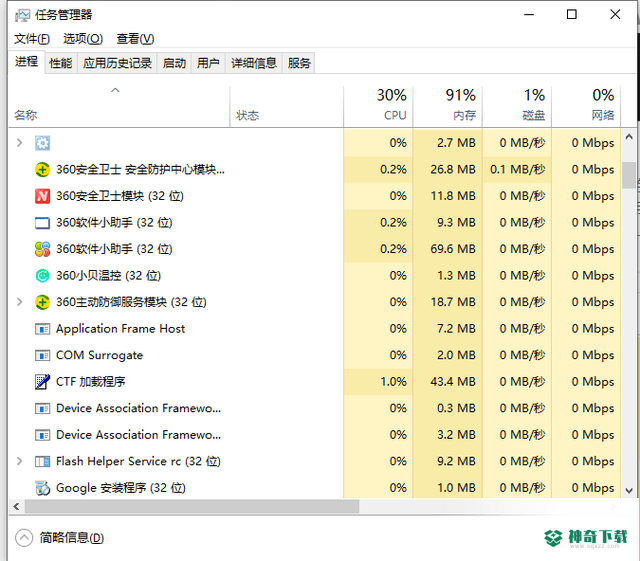Click the CTF 加载程序 pen icon
The height and width of the screenshot is (561, 640).
pyautogui.click(x=42, y=382)
